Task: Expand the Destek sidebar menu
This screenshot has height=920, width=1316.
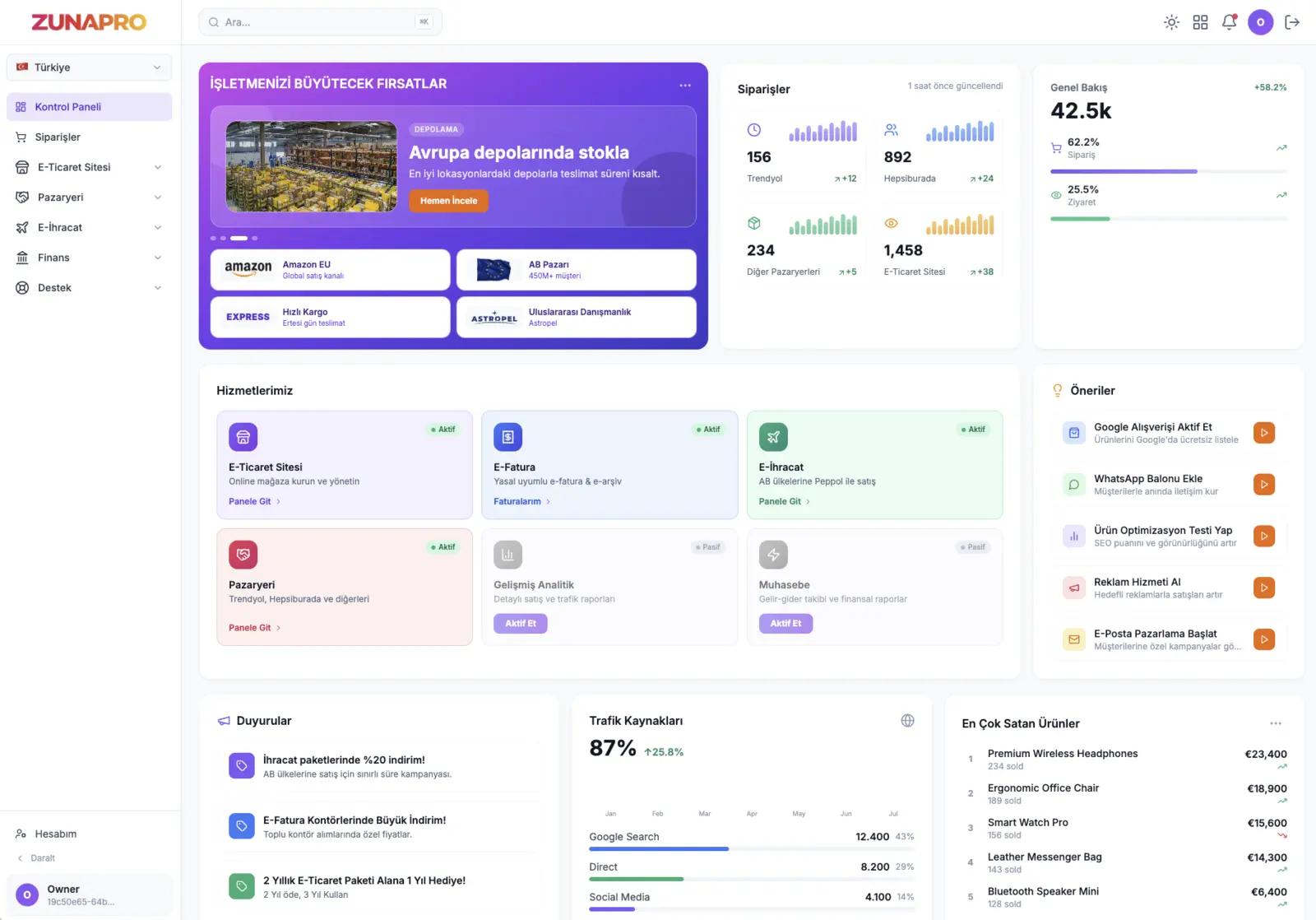Action: click(89, 288)
